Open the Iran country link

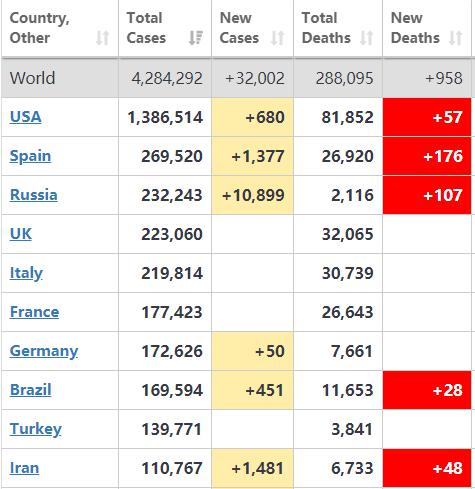pos(24,468)
